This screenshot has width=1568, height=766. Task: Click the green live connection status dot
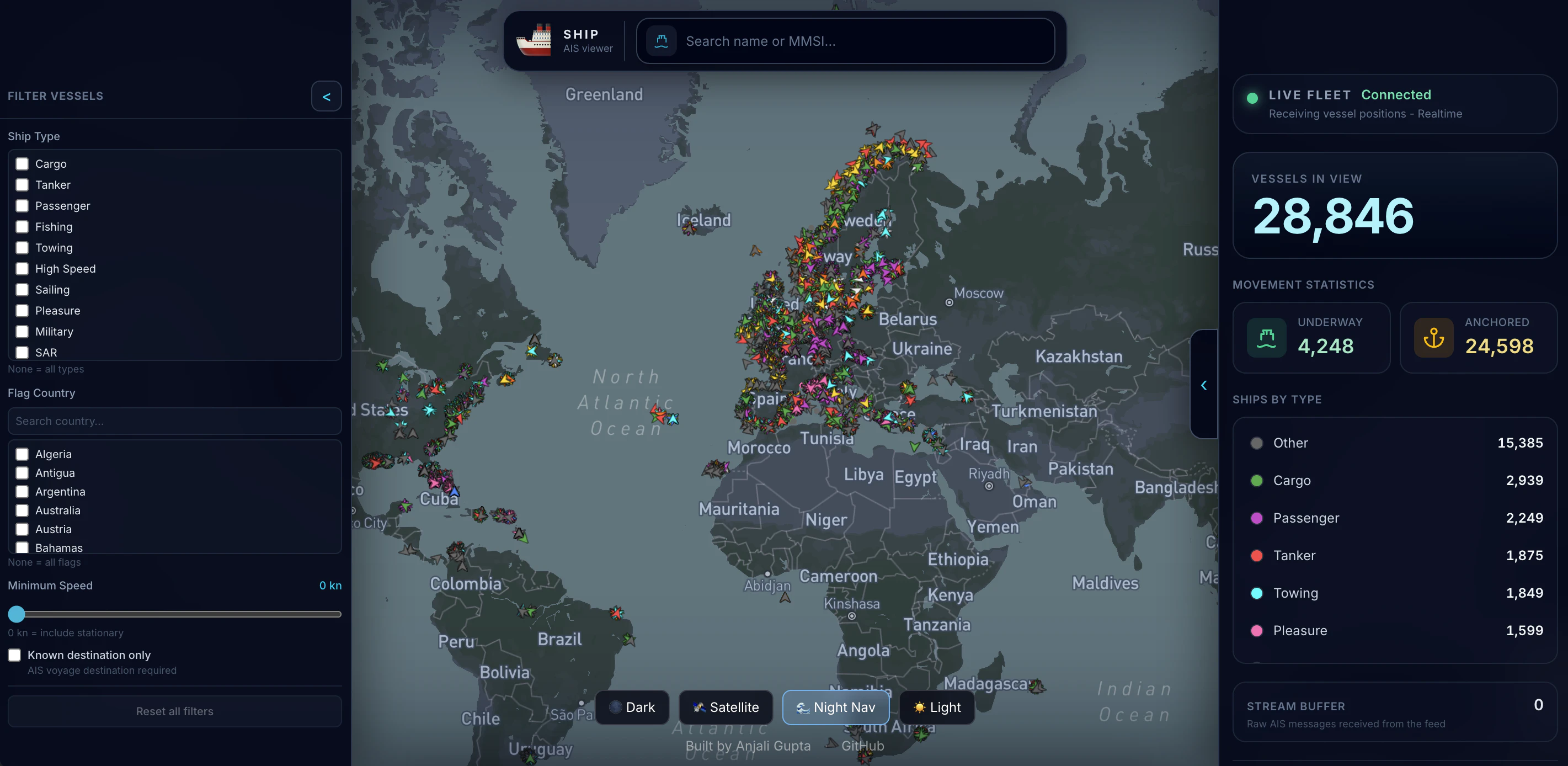1252,98
